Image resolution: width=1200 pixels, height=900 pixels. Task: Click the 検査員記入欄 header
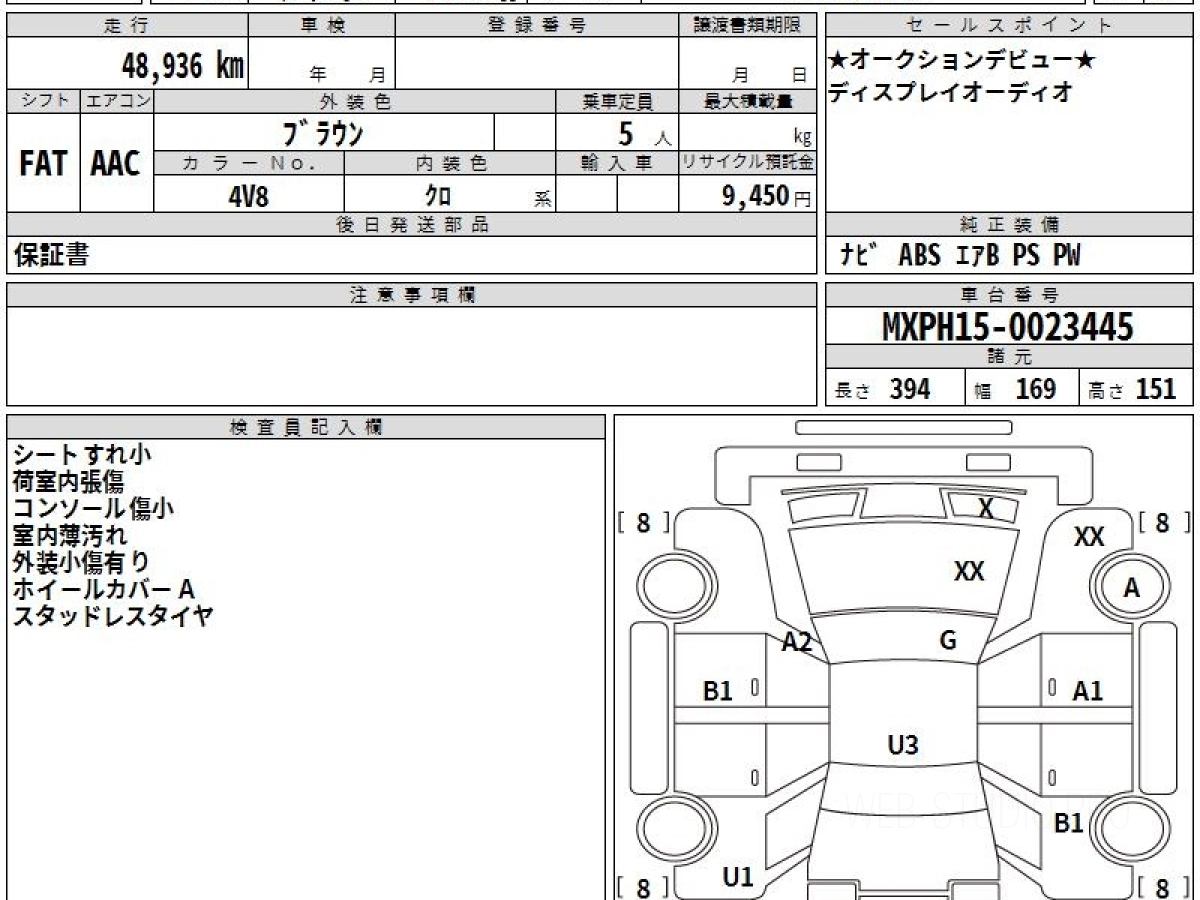pos(306,427)
